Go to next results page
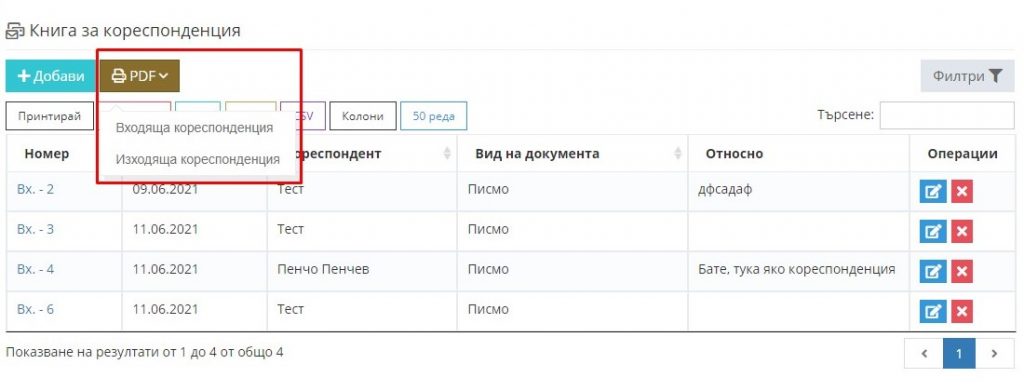Viewport: 1024px width, 391px height. click(x=994, y=354)
